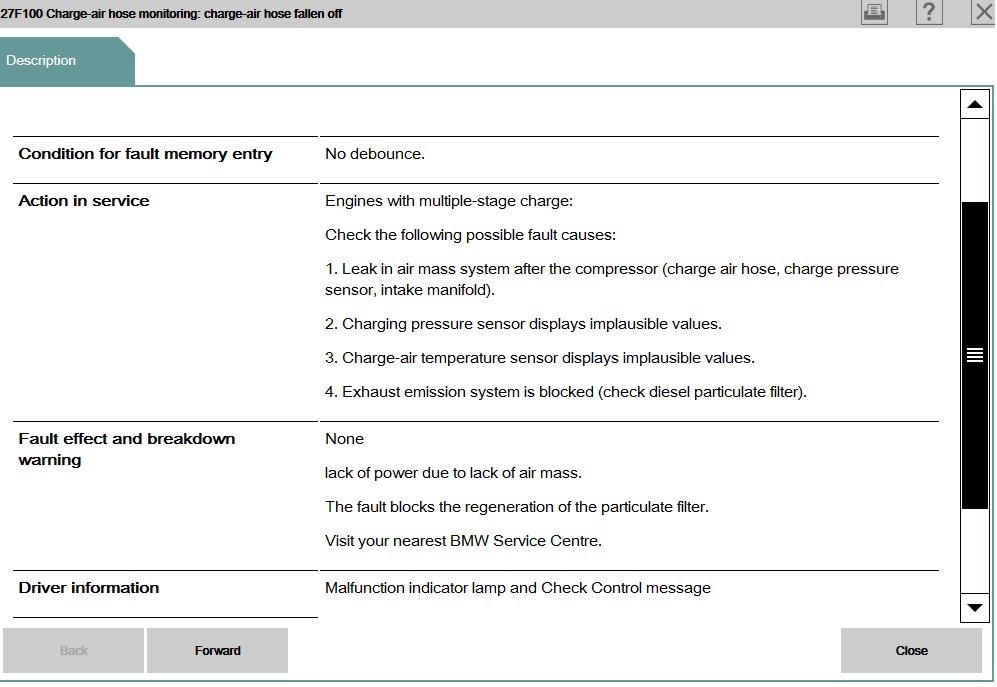Image resolution: width=997 pixels, height=687 pixels.
Task: Click the 'Driver information' row heading
Action: click(89, 588)
